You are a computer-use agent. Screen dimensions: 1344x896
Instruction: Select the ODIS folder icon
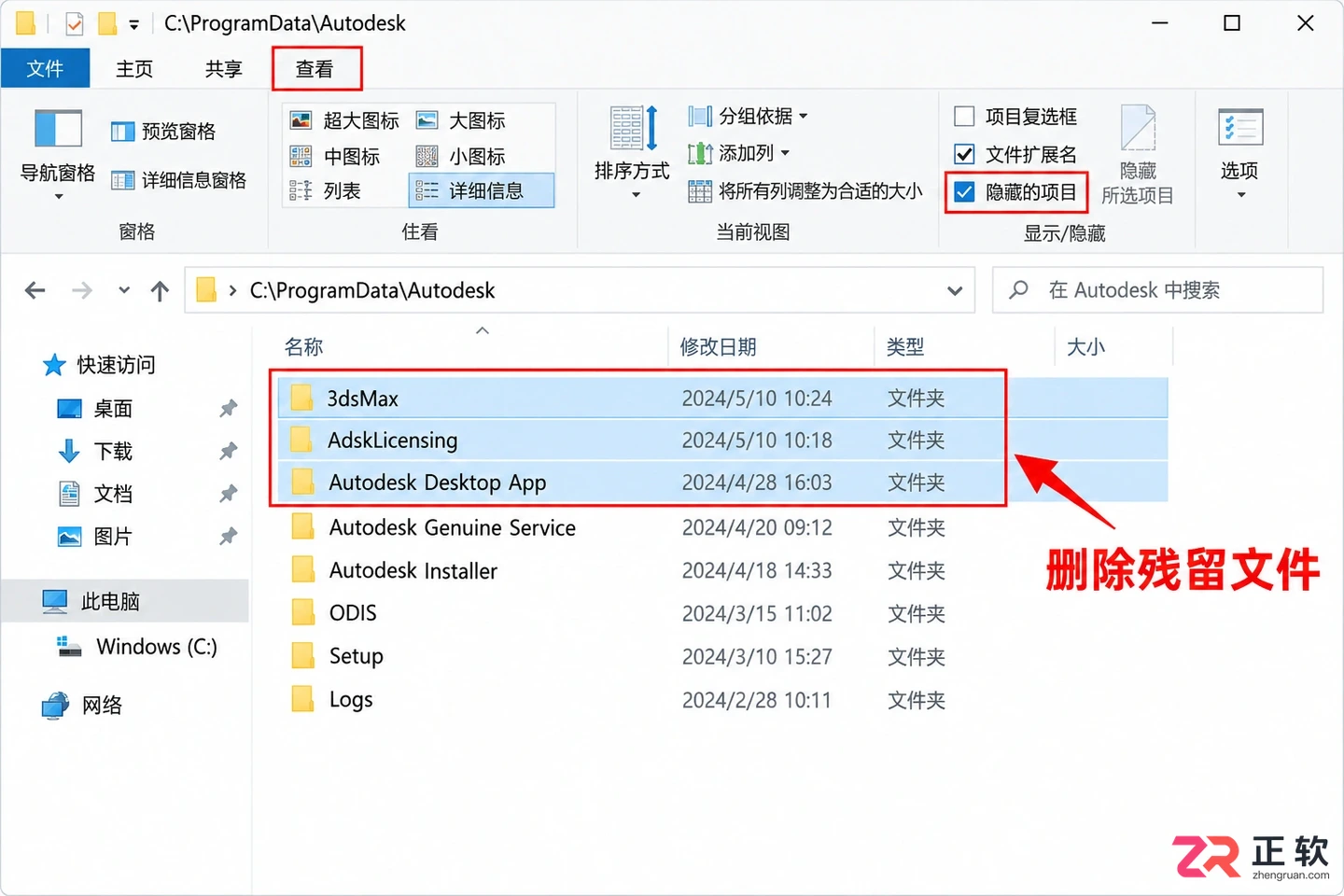(x=301, y=612)
